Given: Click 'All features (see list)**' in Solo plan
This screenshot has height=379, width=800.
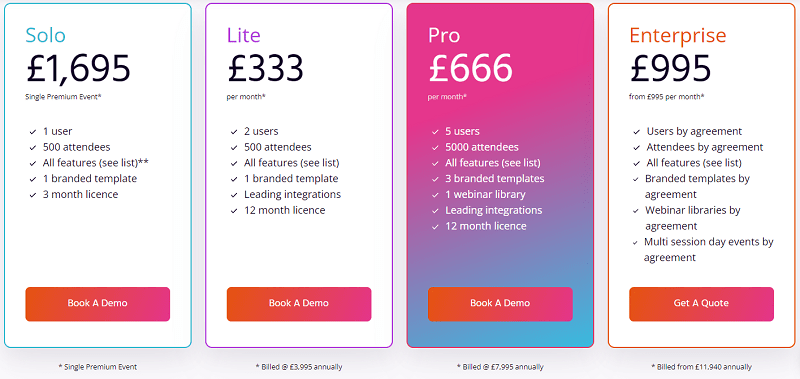Looking at the screenshot, I should 96,163.
